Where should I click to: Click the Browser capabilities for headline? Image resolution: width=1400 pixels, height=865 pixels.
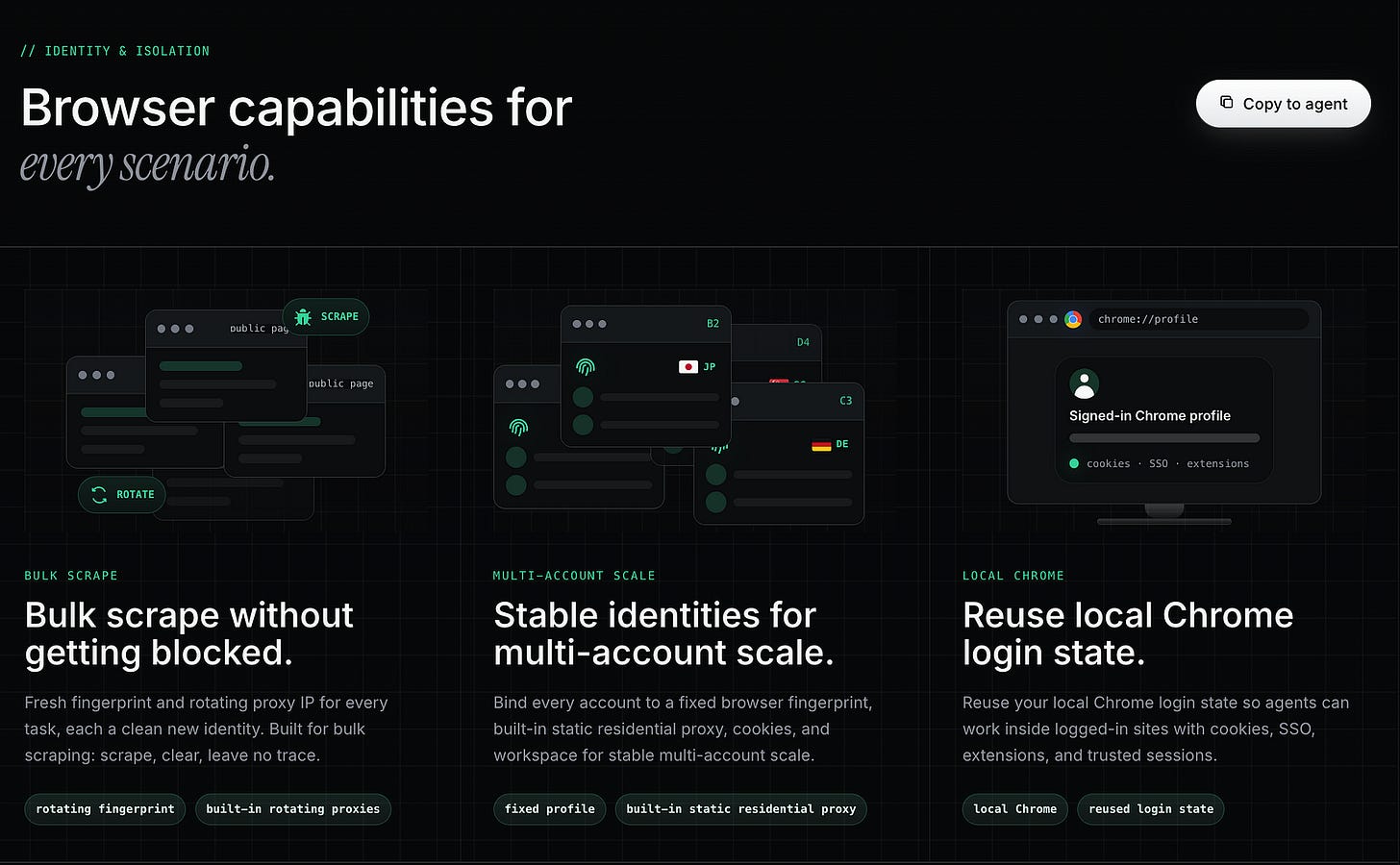point(296,108)
